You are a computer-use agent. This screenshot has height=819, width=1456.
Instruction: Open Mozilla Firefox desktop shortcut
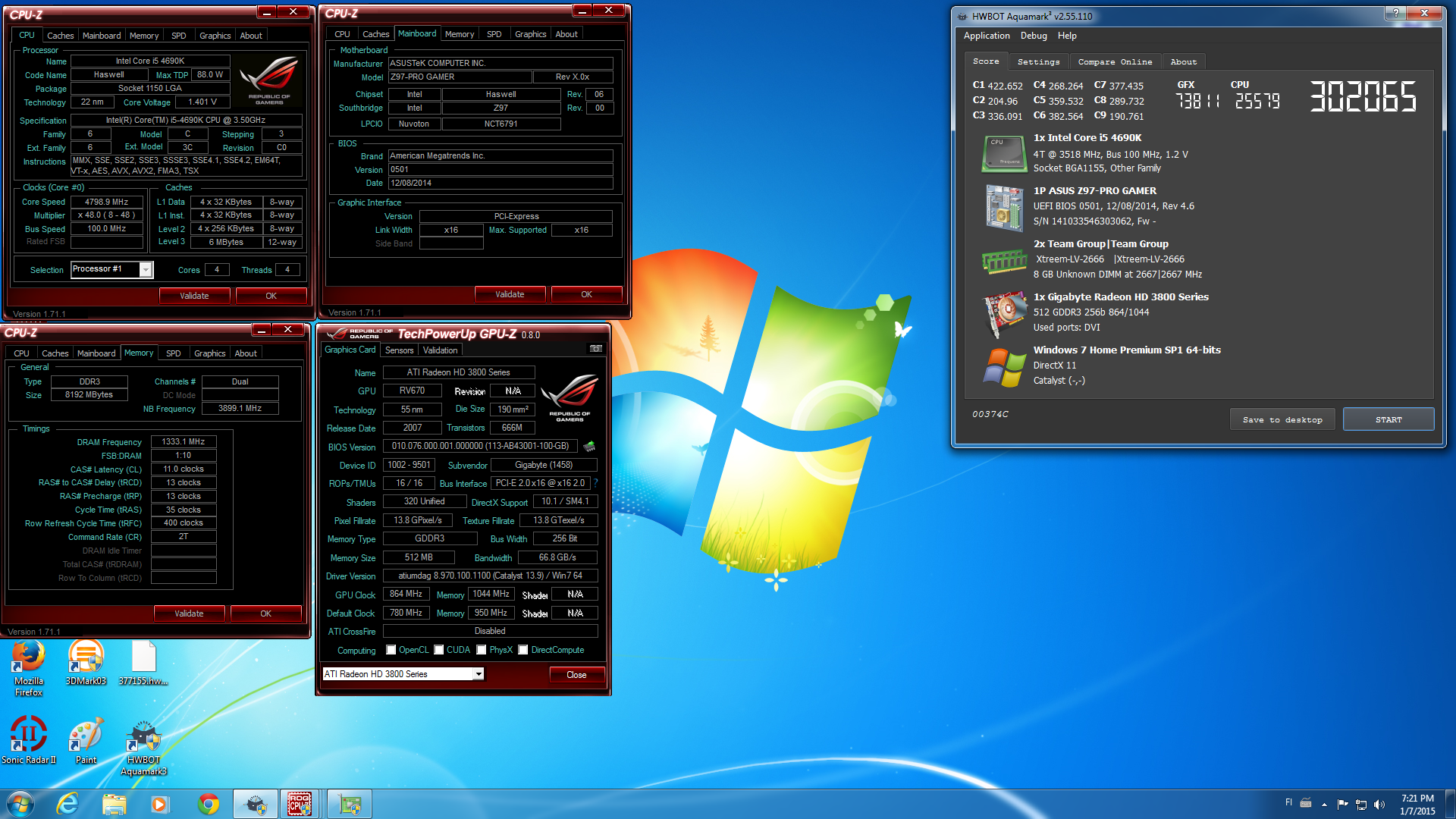[28, 669]
